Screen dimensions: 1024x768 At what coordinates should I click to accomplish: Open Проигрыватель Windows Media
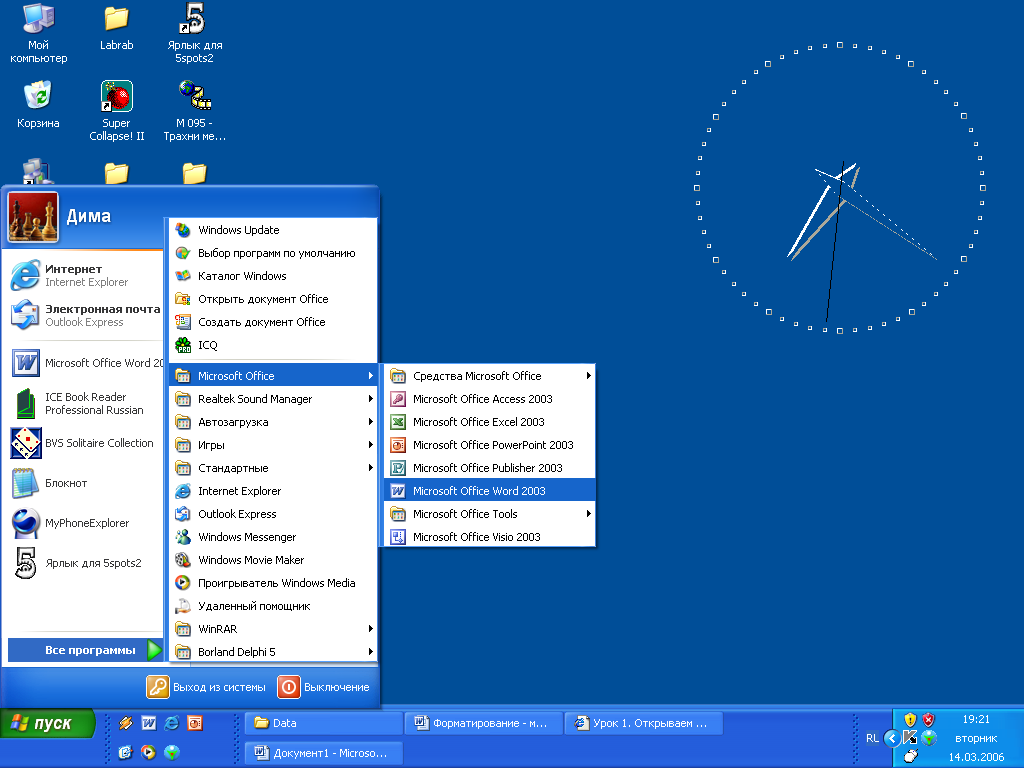click(273, 583)
